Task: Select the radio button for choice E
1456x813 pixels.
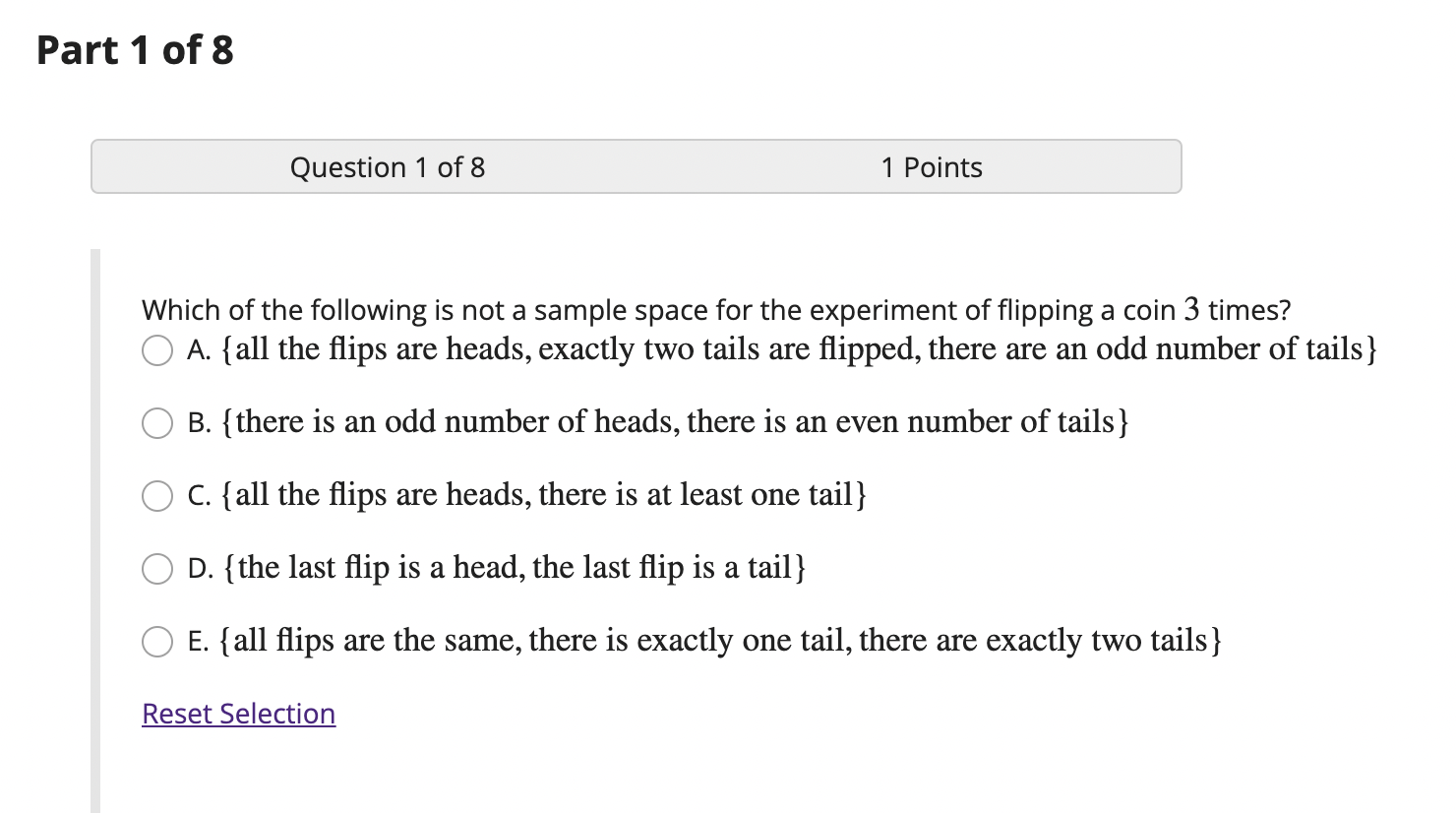Action: coord(156,641)
